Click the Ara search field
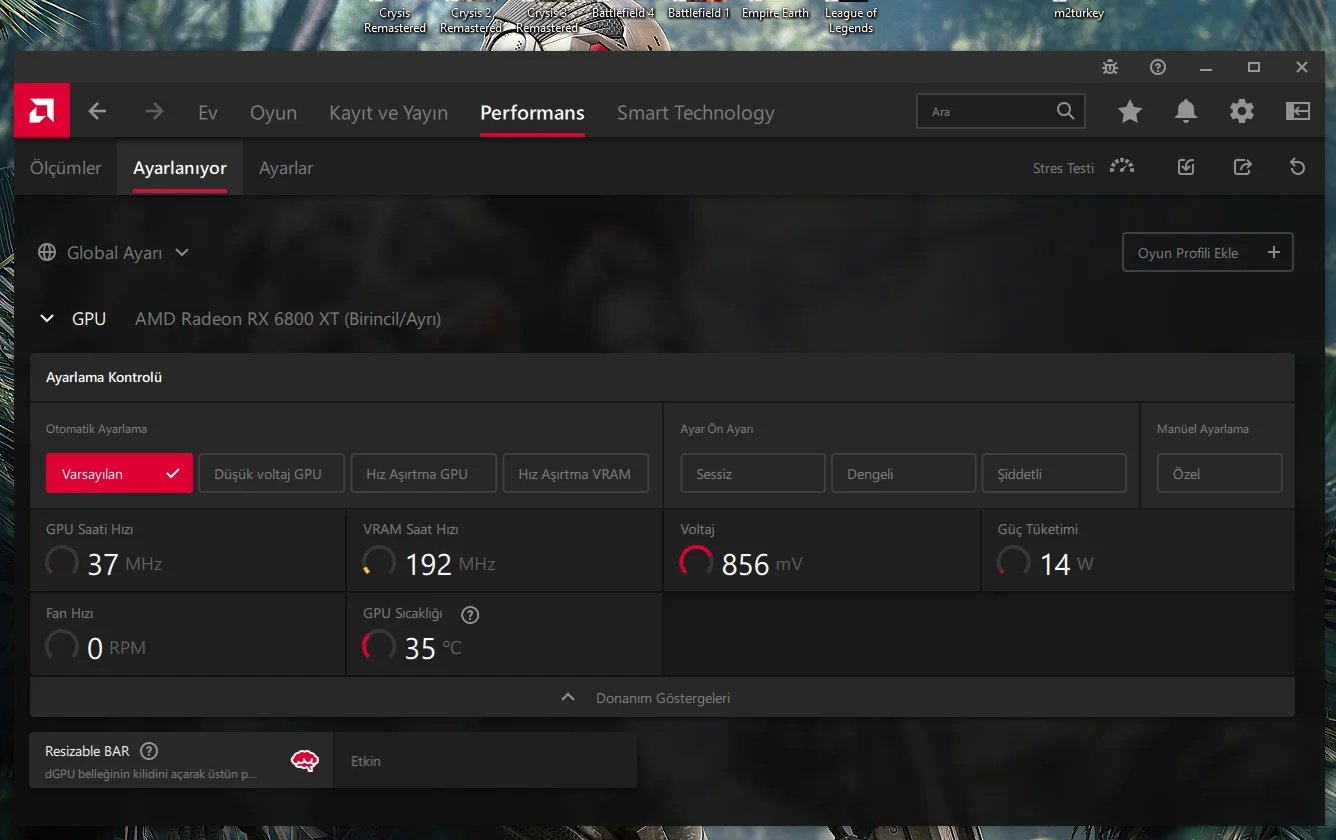This screenshot has width=1336, height=840. 1001,111
